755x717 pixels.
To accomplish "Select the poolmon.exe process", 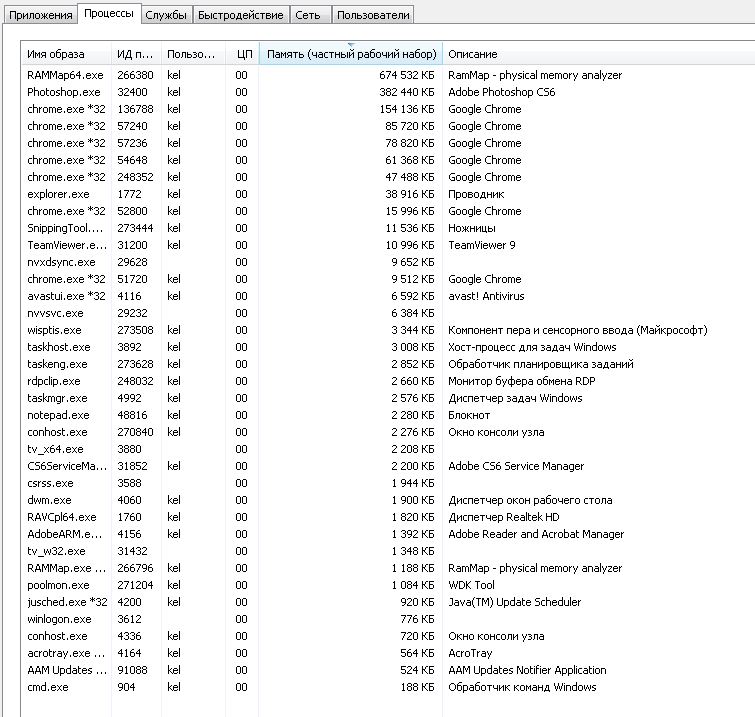I will coord(388,585).
